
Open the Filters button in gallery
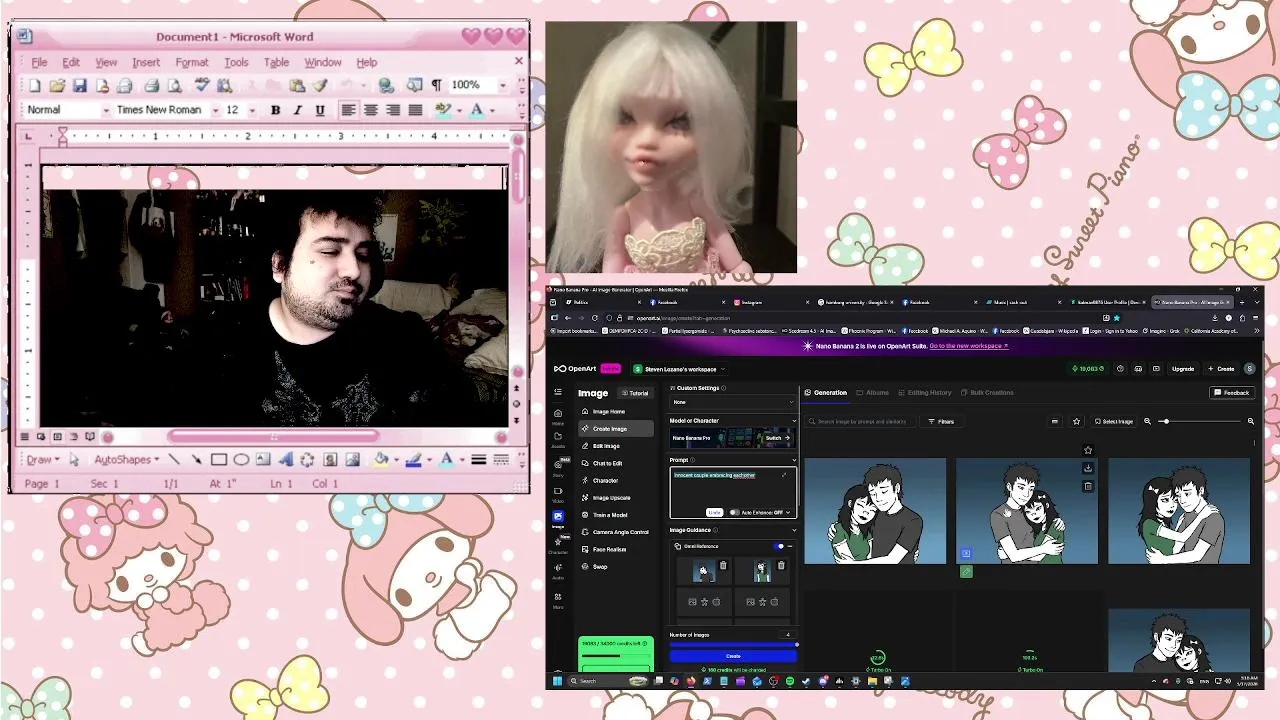941,421
